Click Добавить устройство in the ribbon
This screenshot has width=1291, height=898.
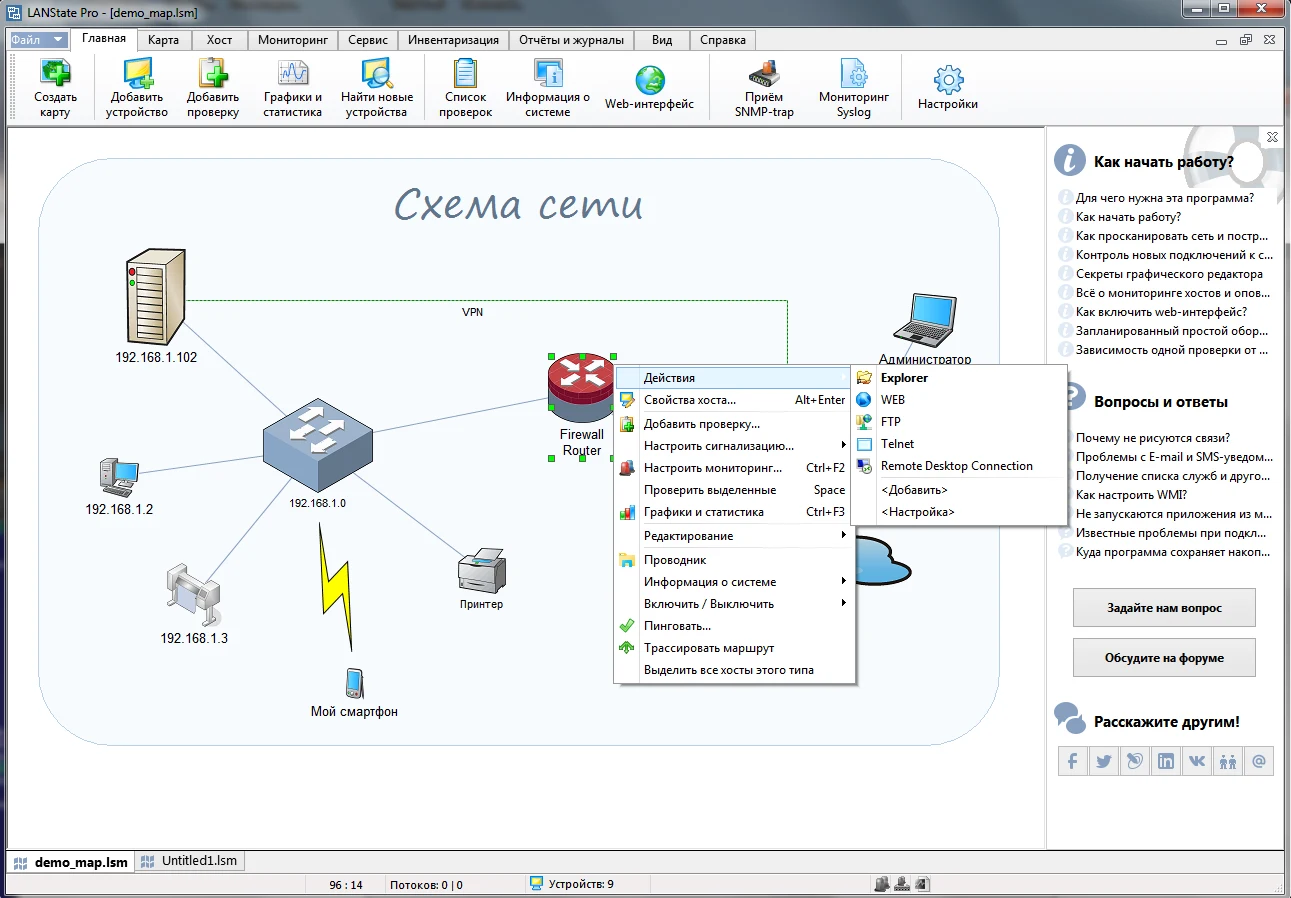click(x=137, y=89)
